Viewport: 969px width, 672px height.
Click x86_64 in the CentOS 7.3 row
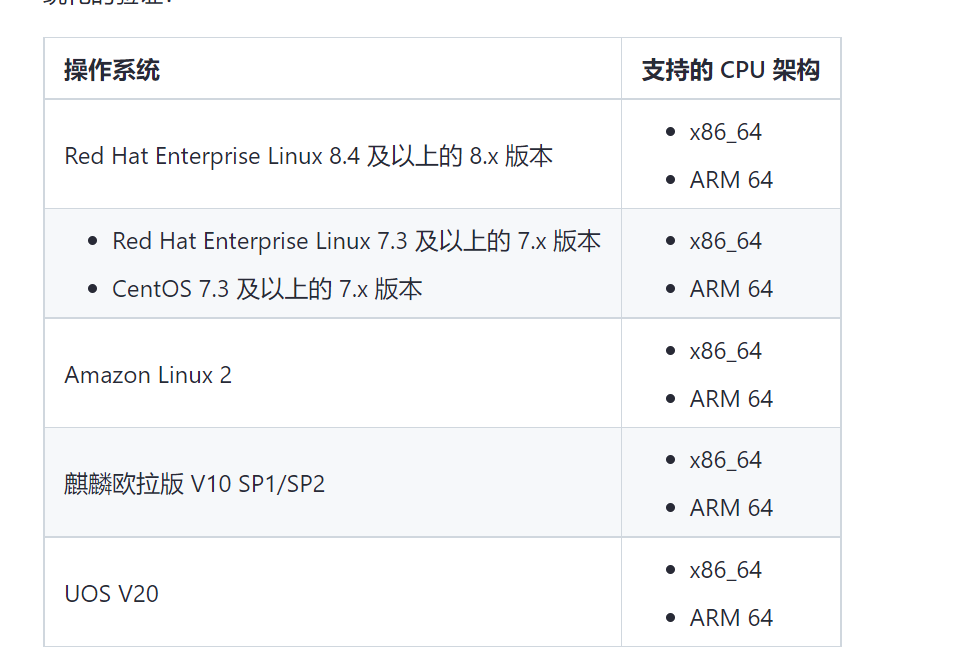click(726, 241)
